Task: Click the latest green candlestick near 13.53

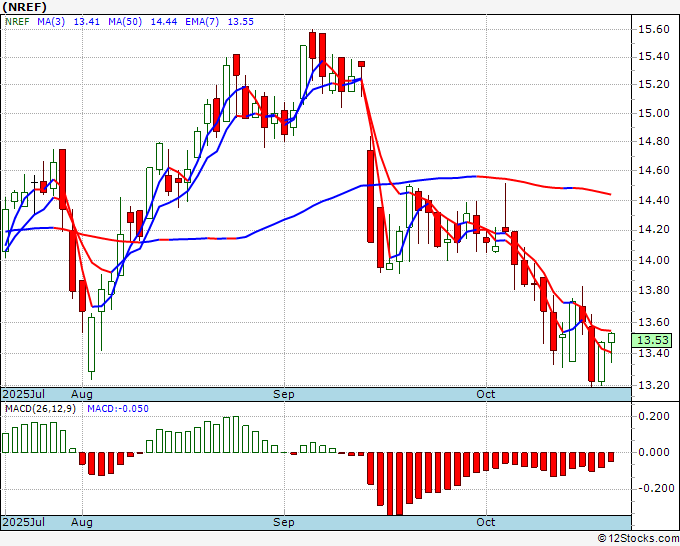Action: (611, 338)
